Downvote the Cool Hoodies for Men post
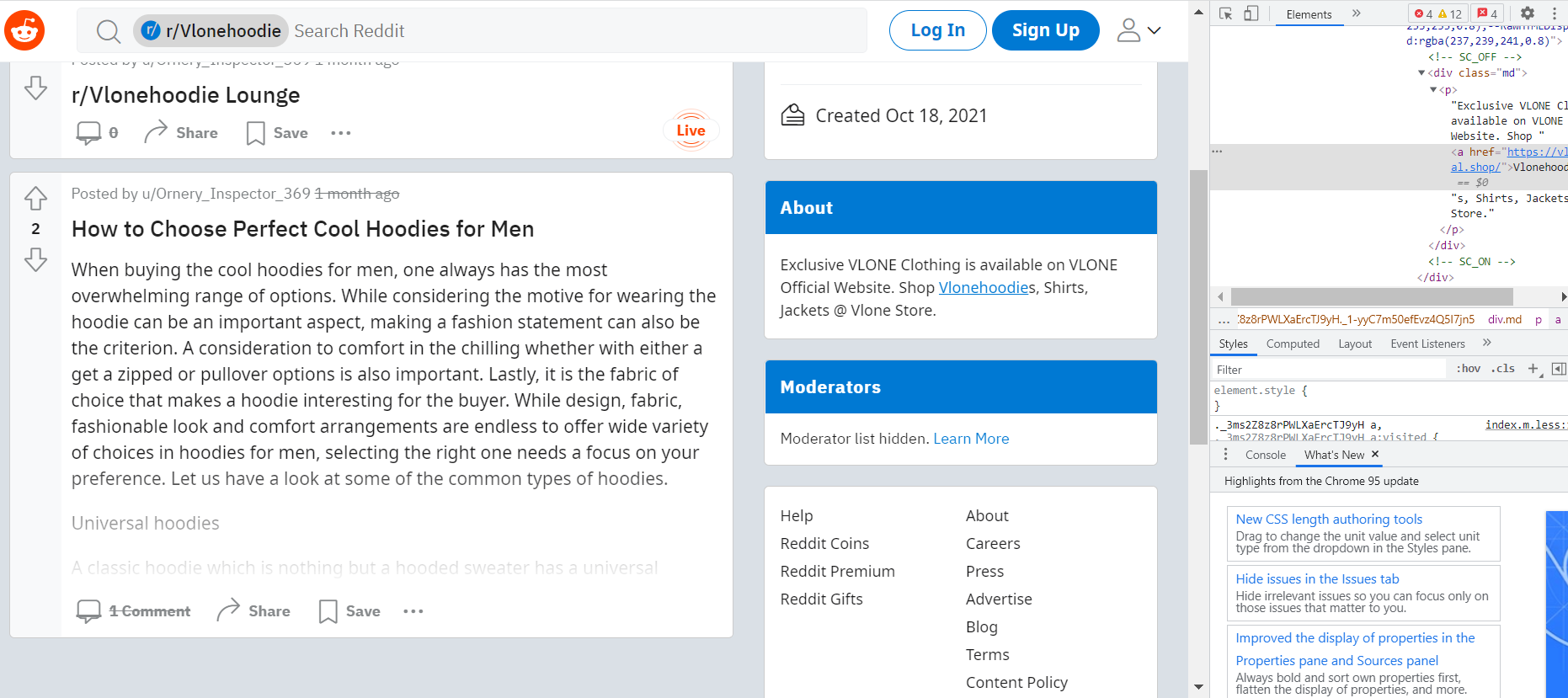Viewport: 1568px width, 698px height. click(35, 259)
